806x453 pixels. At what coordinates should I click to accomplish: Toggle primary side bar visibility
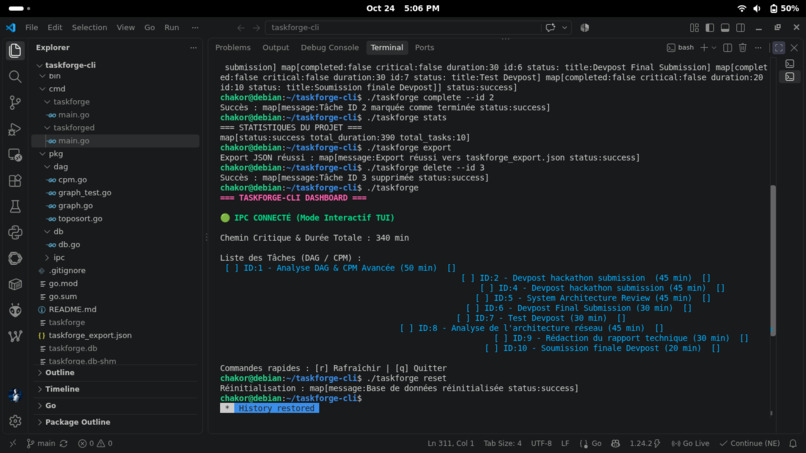pos(710,28)
